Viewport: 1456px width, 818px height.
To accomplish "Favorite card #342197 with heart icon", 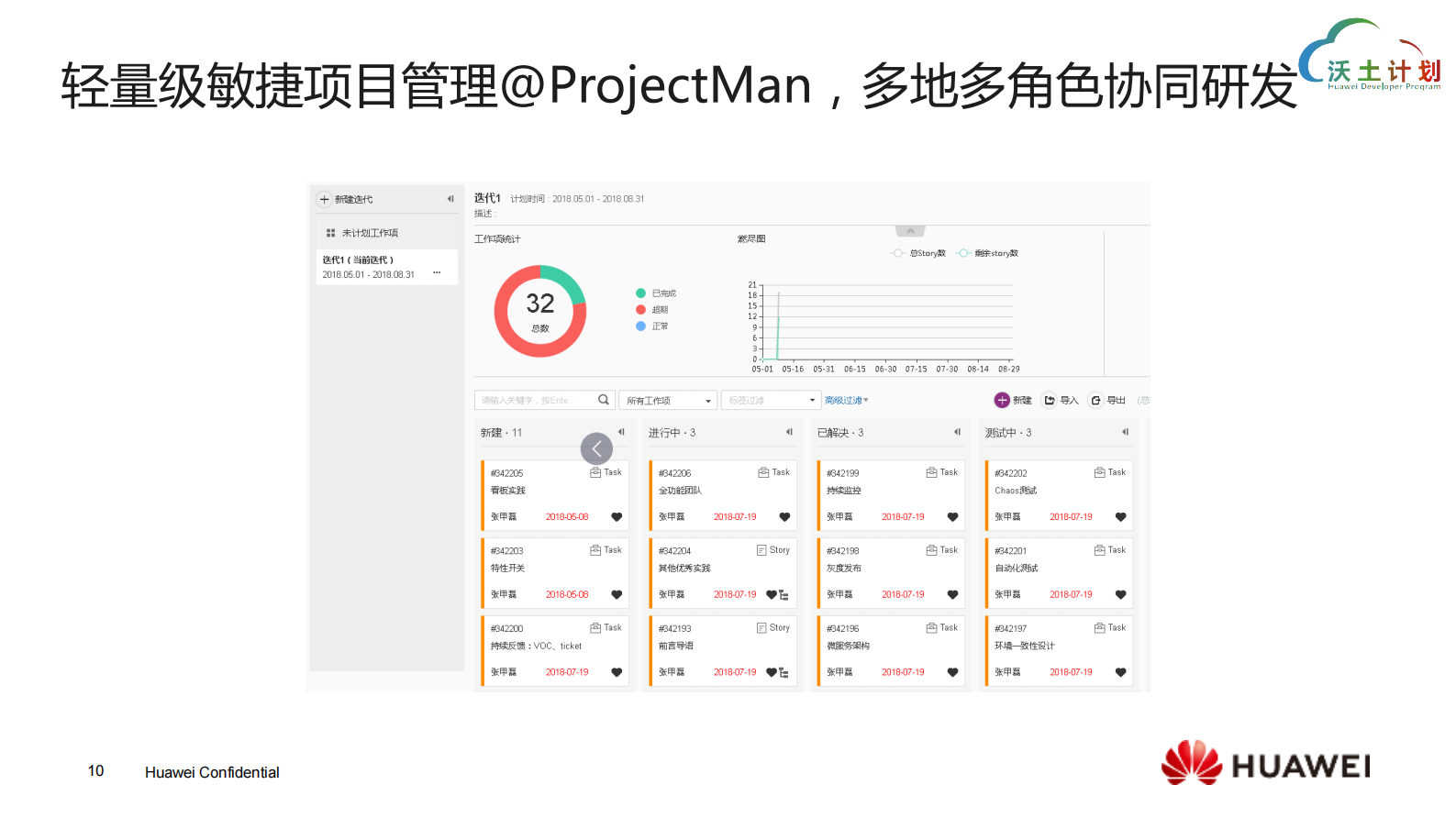I will tap(1120, 672).
